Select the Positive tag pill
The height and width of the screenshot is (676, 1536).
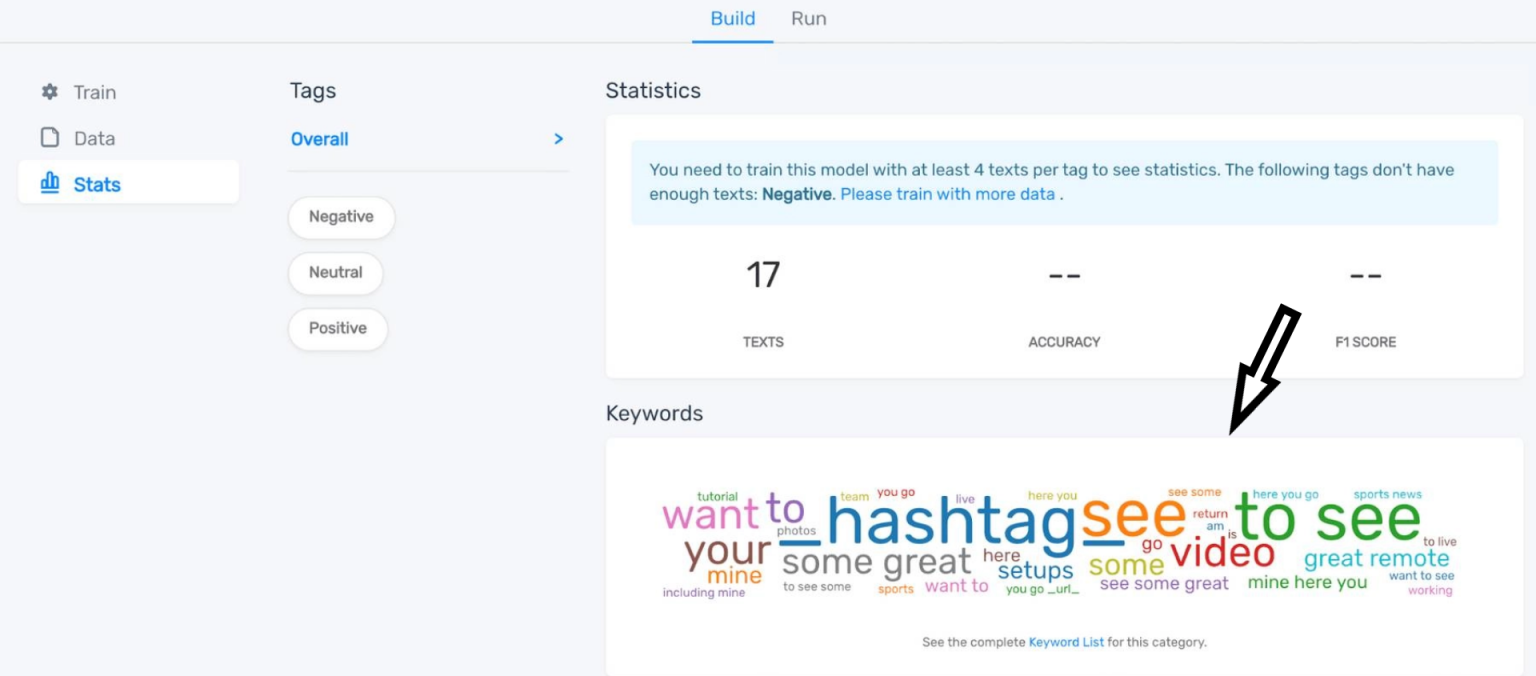coord(338,328)
